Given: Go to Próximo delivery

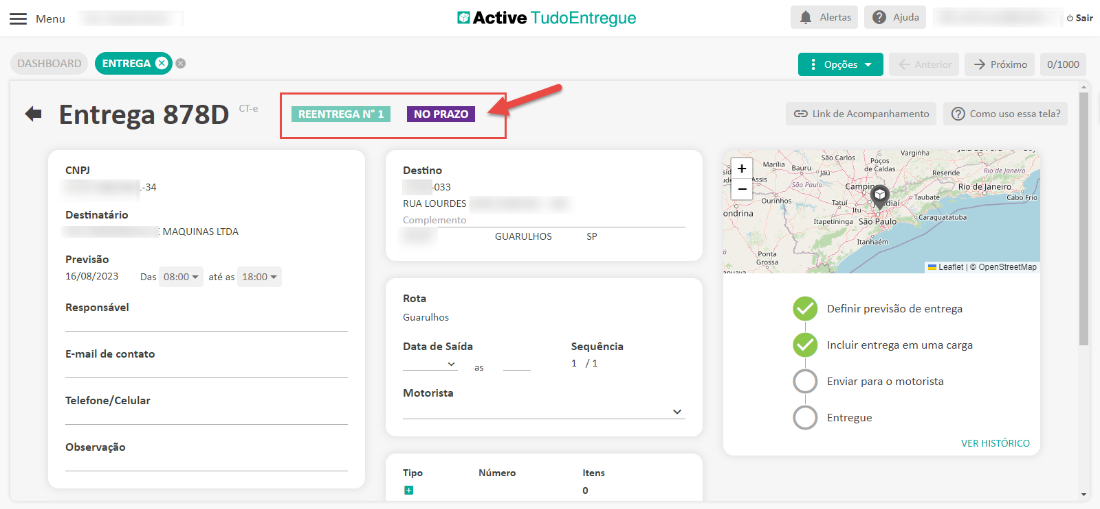Looking at the screenshot, I should (x=999, y=64).
